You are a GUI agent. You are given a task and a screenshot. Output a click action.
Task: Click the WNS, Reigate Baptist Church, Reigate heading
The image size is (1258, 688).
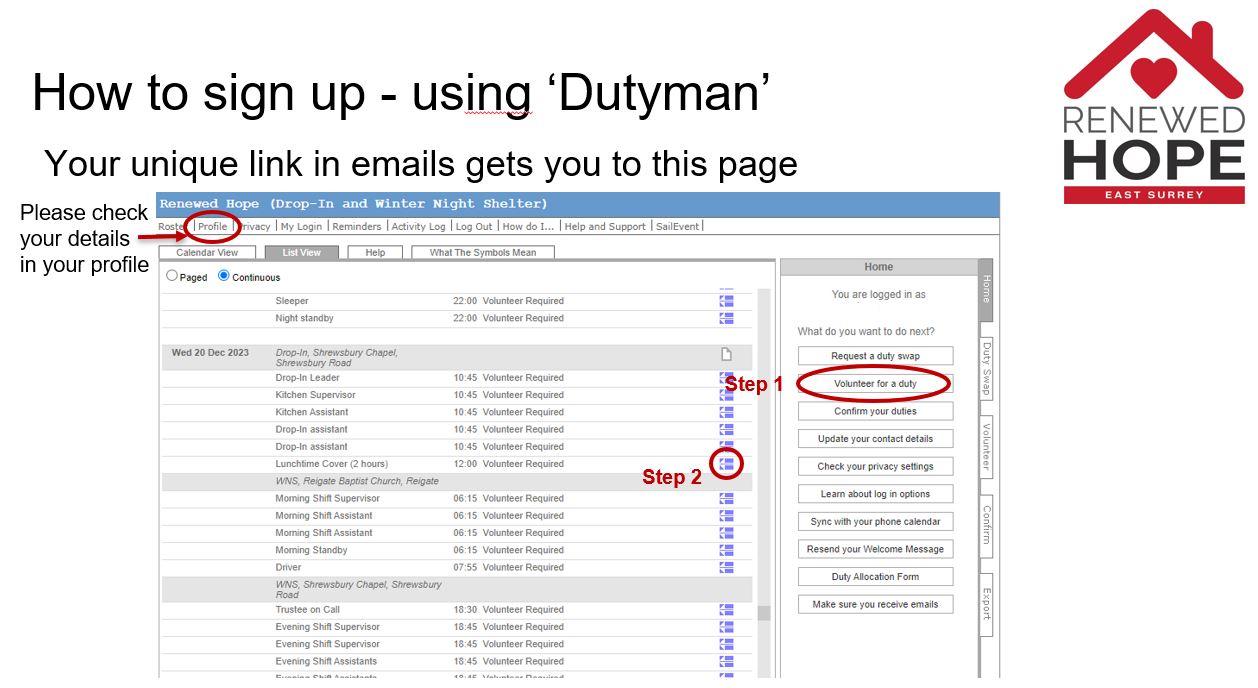pos(357,481)
